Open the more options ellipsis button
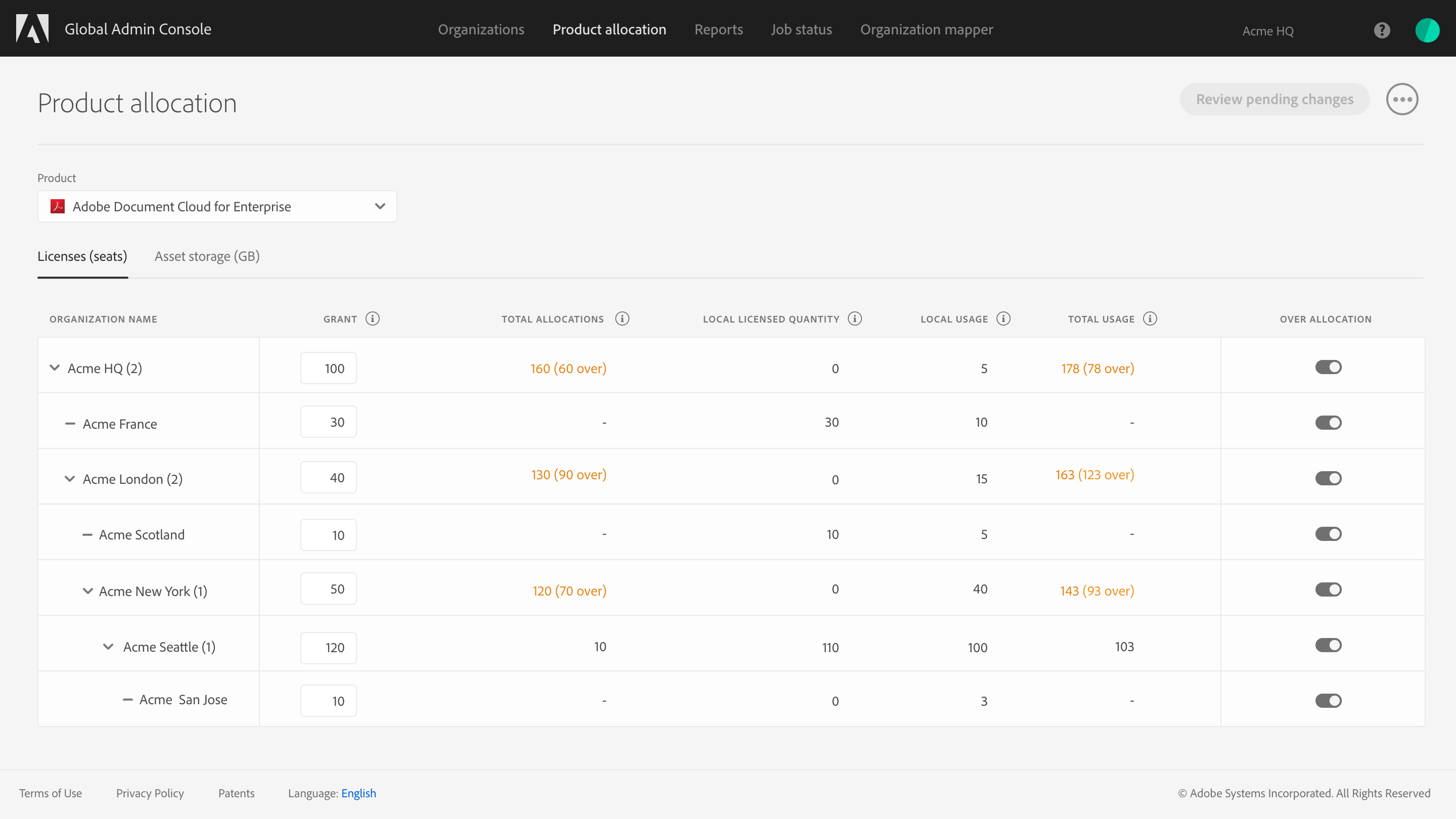This screenshot has height=819, width=1456. 1402,99
